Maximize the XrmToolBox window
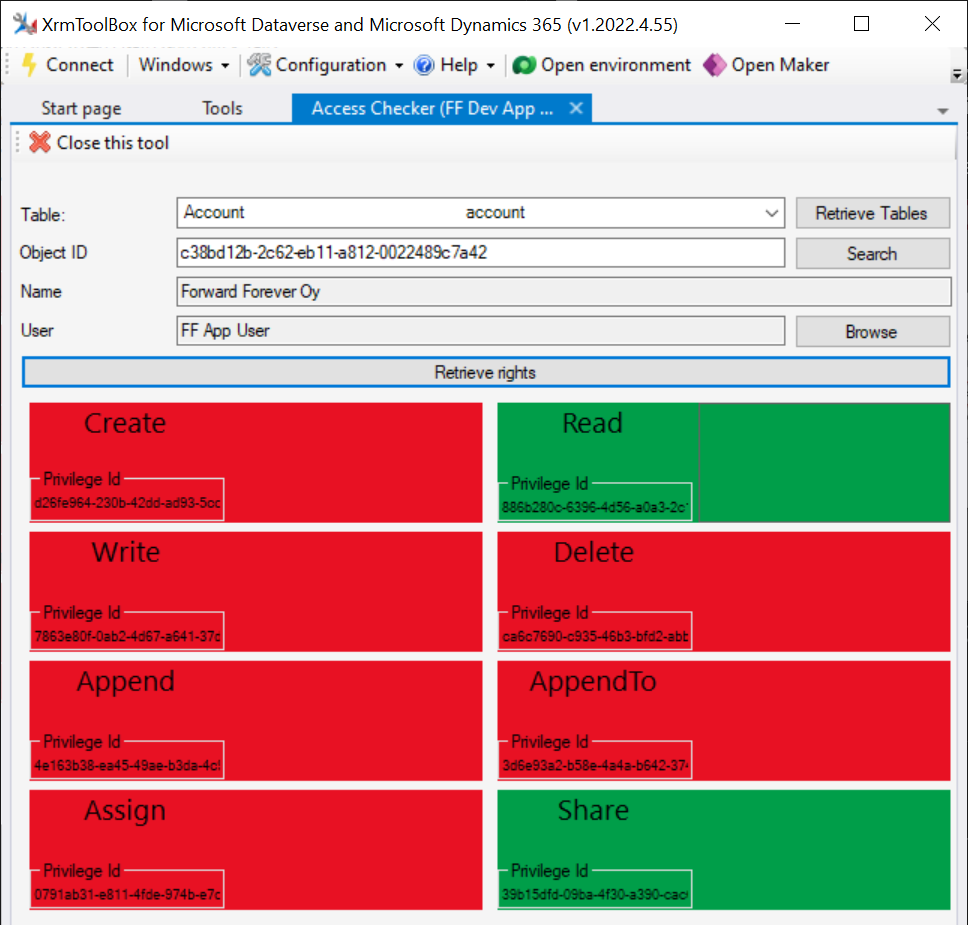This screenshot has width=968, height=925. click(861, 24)
